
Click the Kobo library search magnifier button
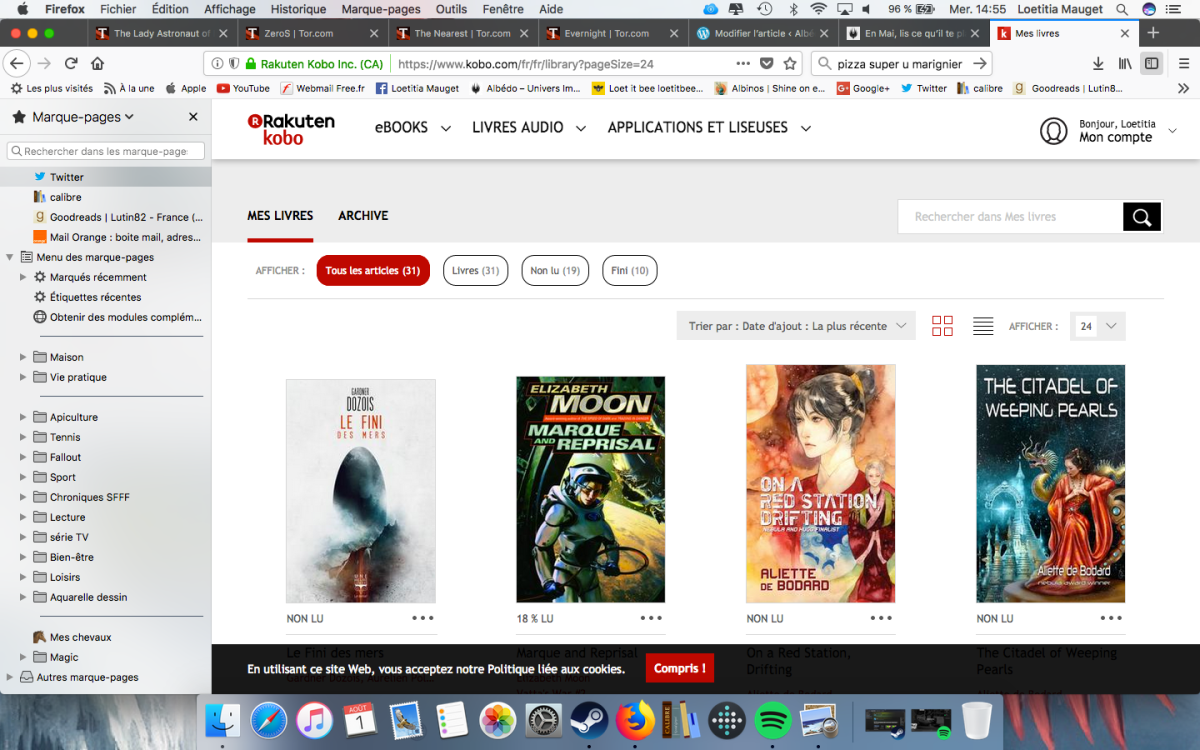point(1142,217)
